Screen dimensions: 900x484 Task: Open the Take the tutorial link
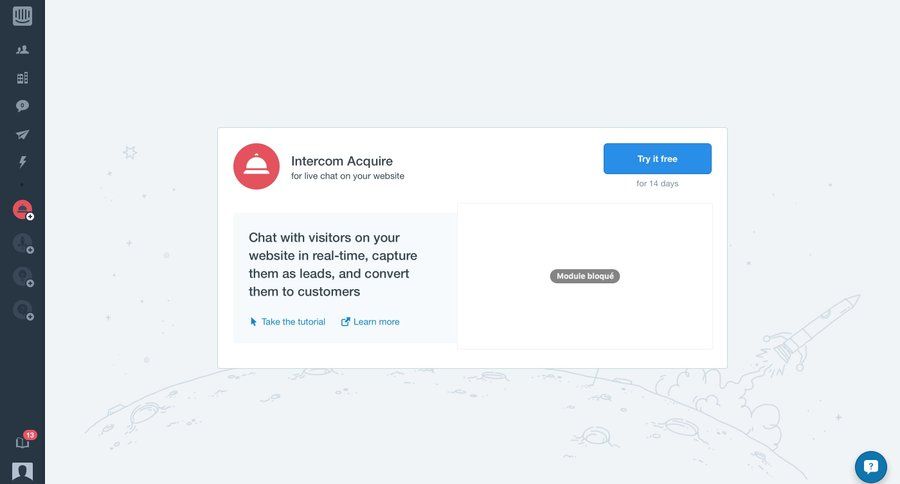288,322
